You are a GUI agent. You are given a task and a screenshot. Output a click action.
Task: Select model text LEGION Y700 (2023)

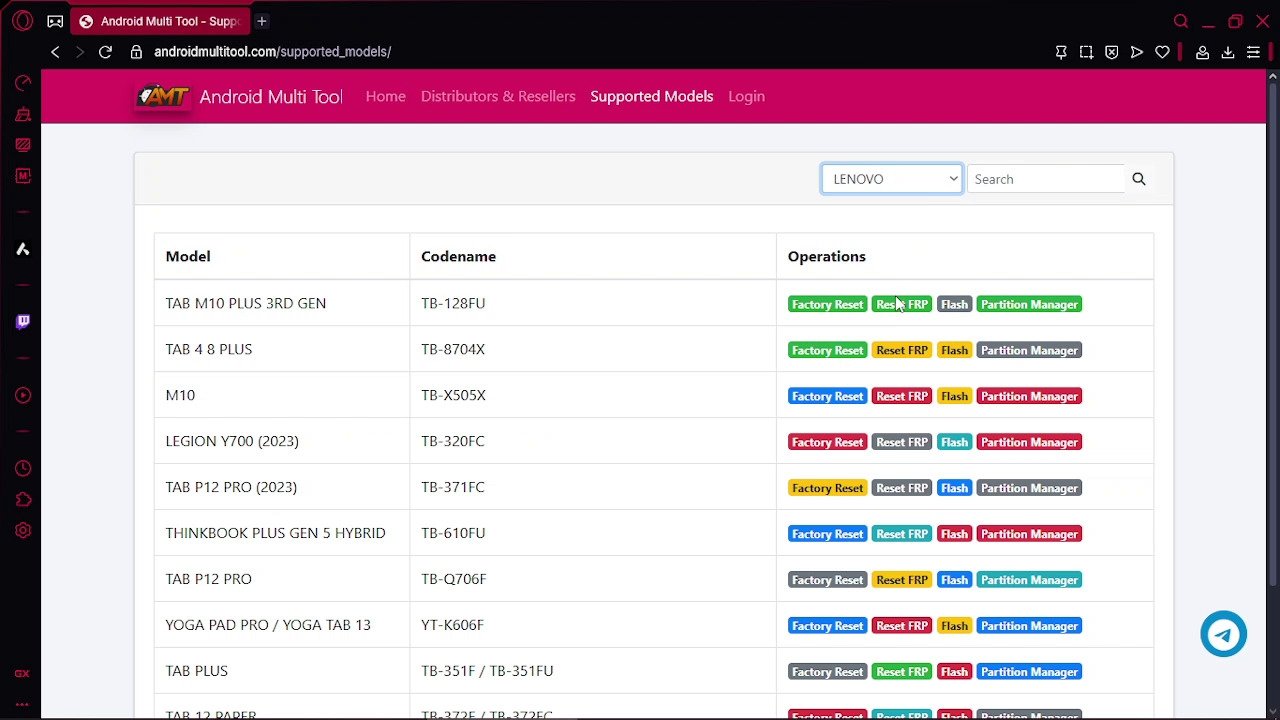tap(232, 441)
